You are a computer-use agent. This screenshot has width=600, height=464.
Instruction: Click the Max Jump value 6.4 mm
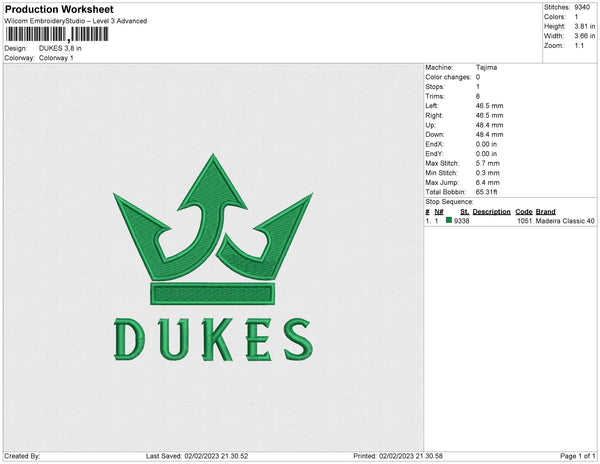[488, 182]
